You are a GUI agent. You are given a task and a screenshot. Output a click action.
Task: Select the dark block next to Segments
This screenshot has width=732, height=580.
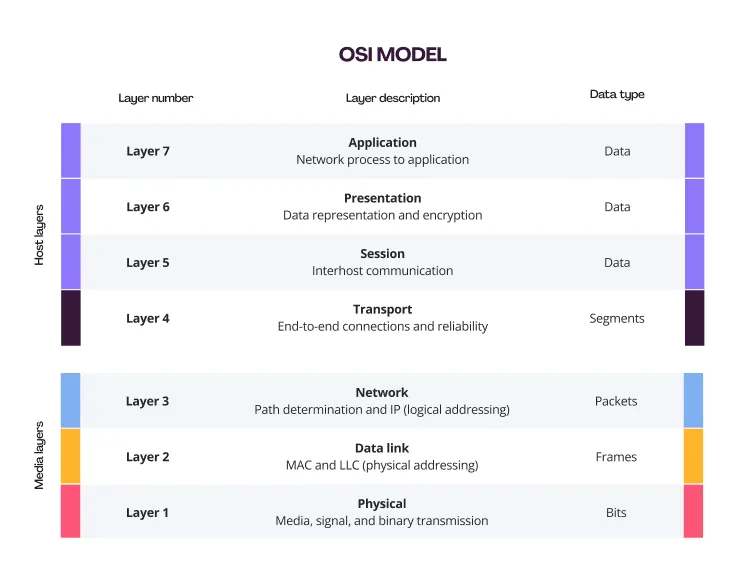[694, 318]
